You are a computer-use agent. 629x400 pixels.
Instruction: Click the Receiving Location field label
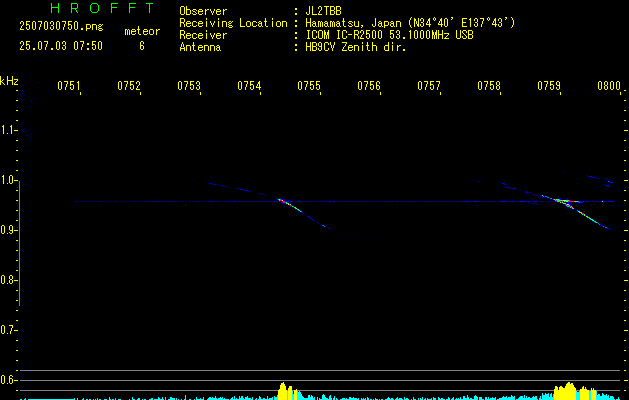point(233,23)
